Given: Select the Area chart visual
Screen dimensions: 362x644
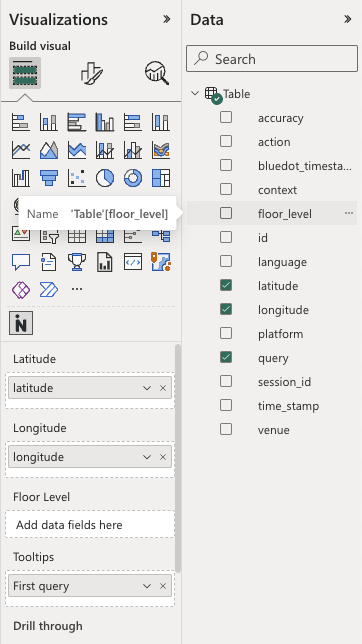Looking at the screenshot, I should coord(48,150).
